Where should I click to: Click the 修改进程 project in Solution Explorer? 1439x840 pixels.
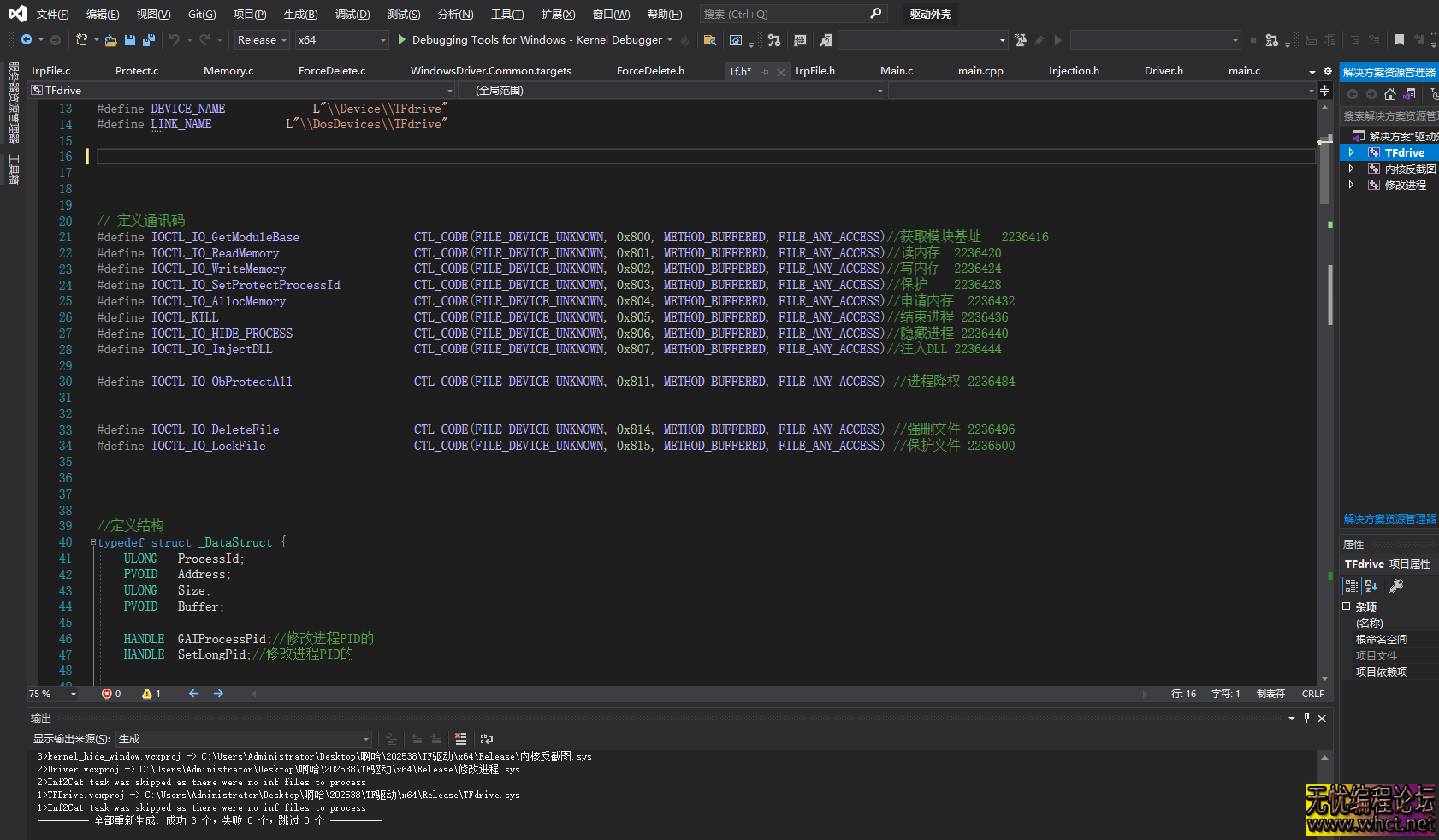1405,185
